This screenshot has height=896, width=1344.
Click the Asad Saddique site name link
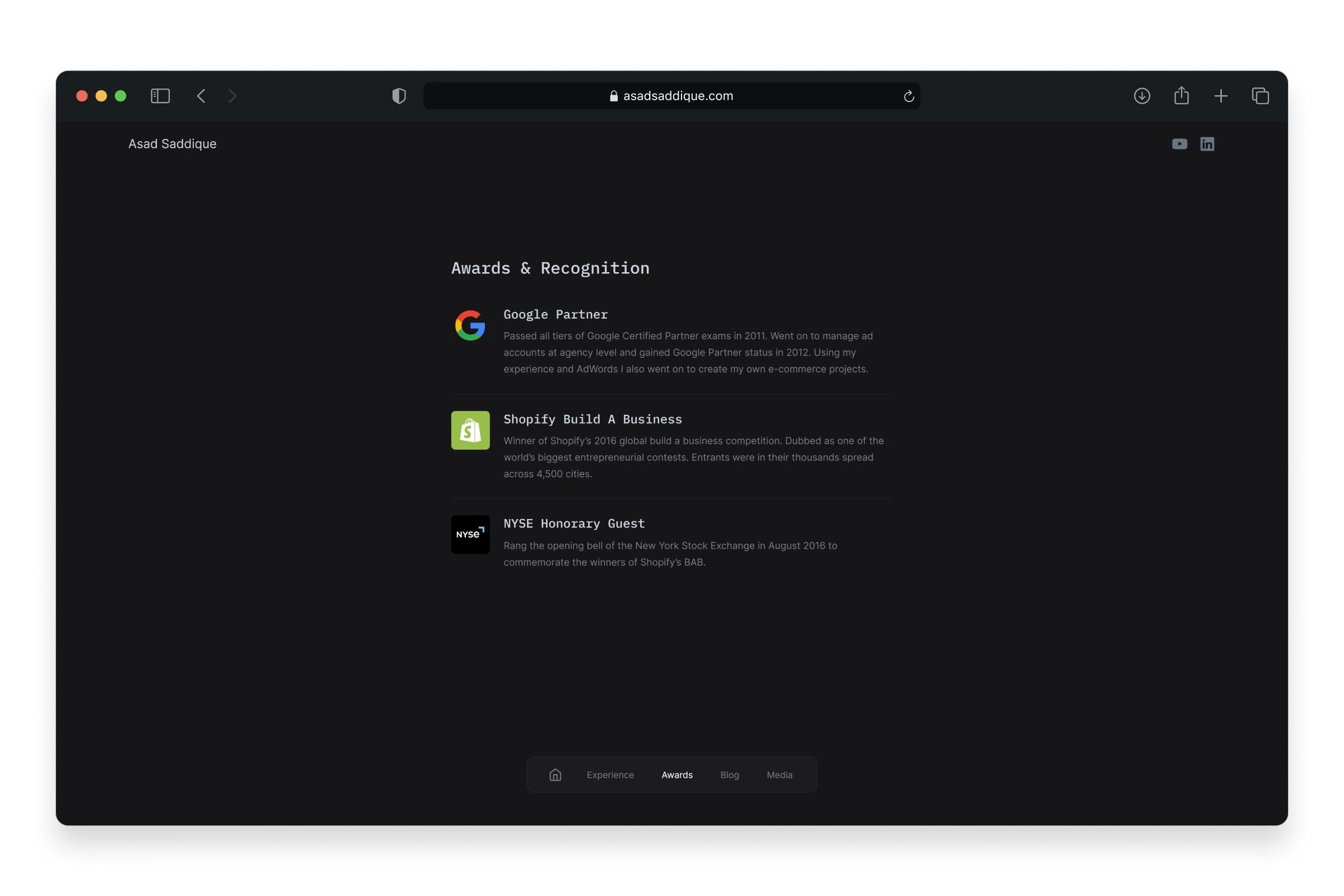click(172, 144)
